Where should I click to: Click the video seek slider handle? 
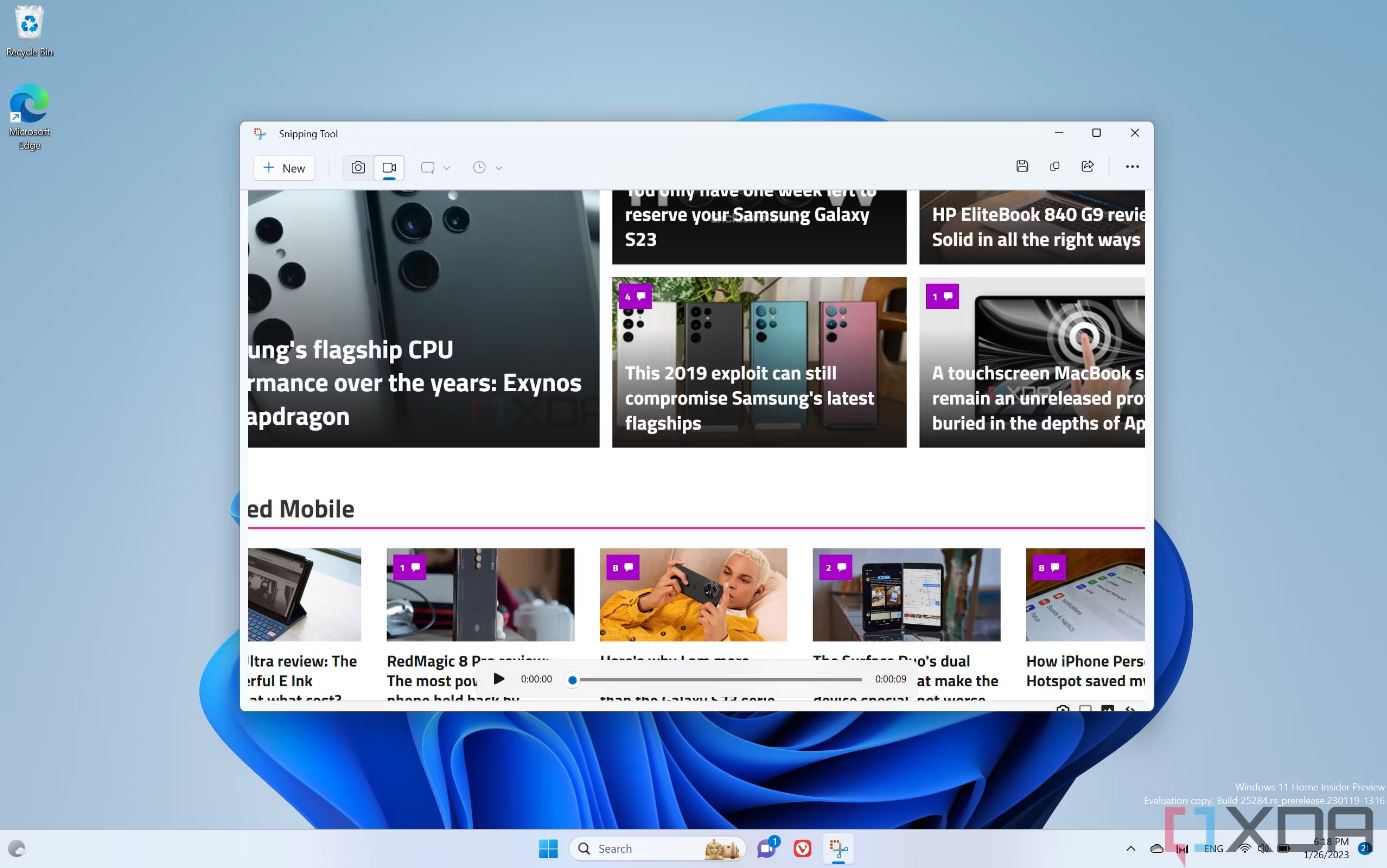pyautogui.click(x=572, y=680)
